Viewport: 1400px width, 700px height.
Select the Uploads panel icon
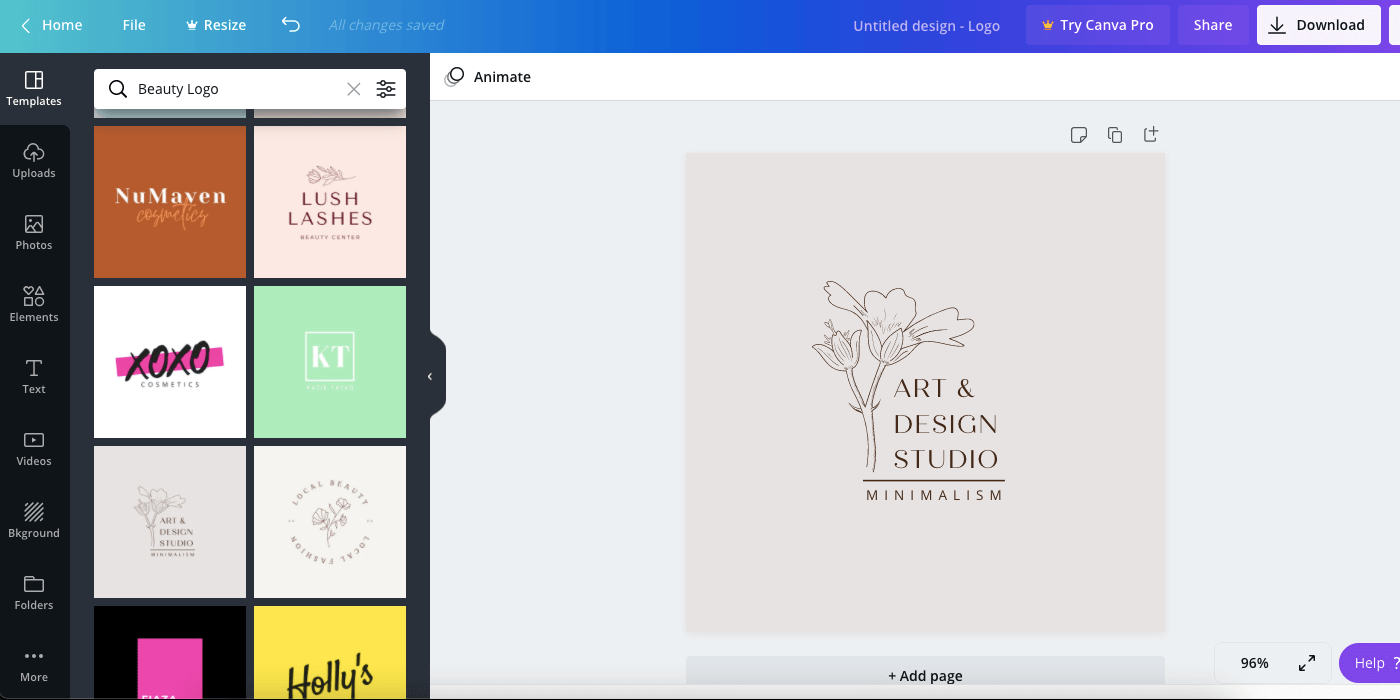(34, 160)
